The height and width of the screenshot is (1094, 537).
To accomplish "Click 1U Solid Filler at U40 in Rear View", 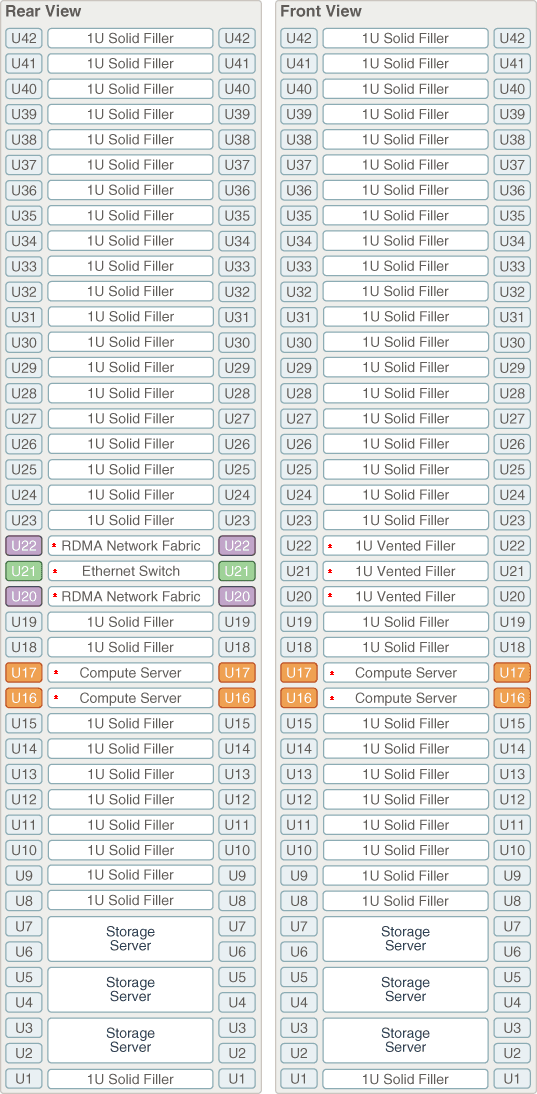I will coord(130,89).
